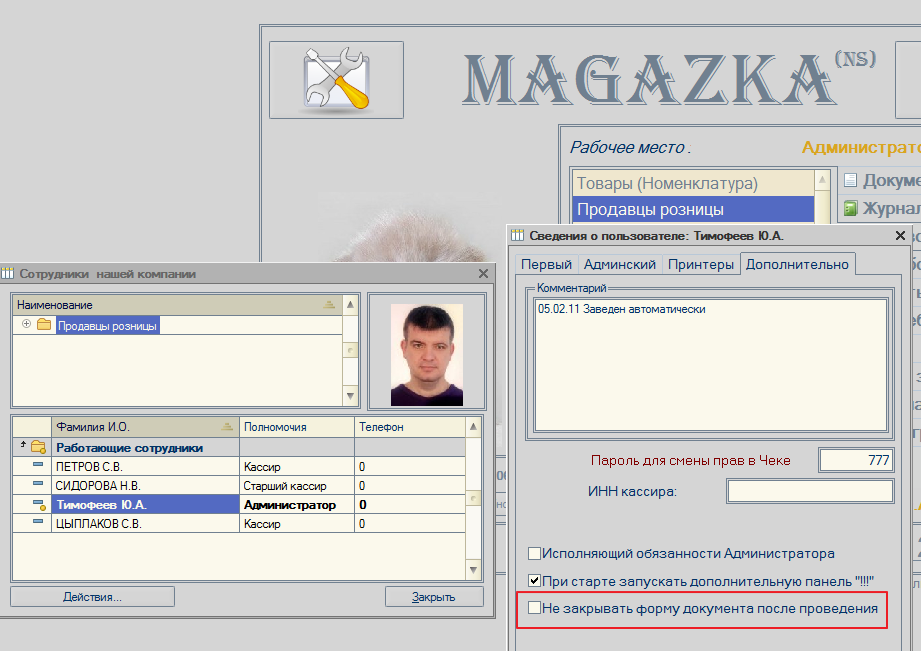The width and height of the screenshot is (921, 651).
Task: Enable Исполняющий обязанности Администратора checkbox
Action: pyautogui.click(x=534, y=553)
